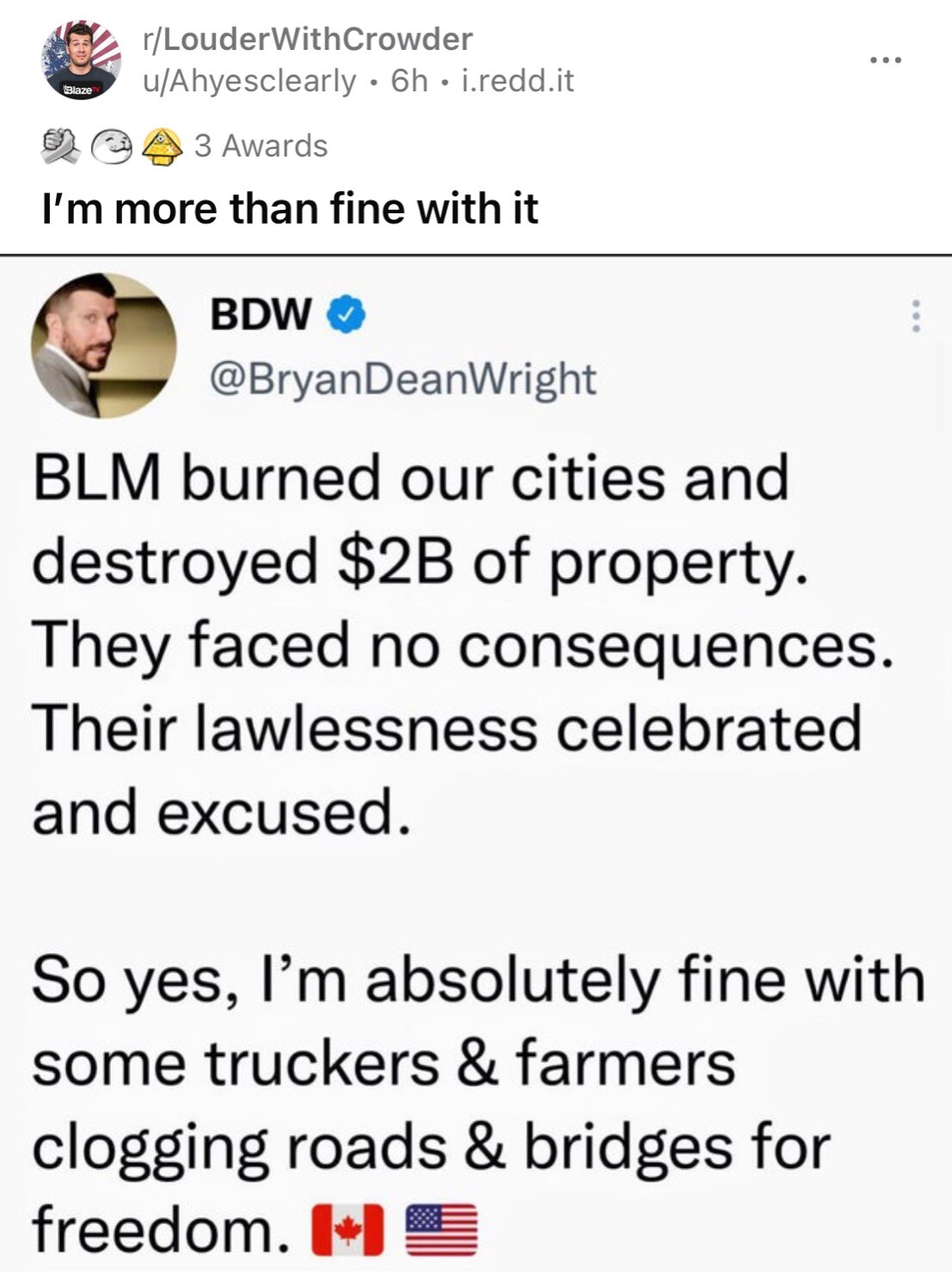Tap the yellow pyramid-eye award icon
Viewport: 952px width, 1272px height.
[162, 146]
